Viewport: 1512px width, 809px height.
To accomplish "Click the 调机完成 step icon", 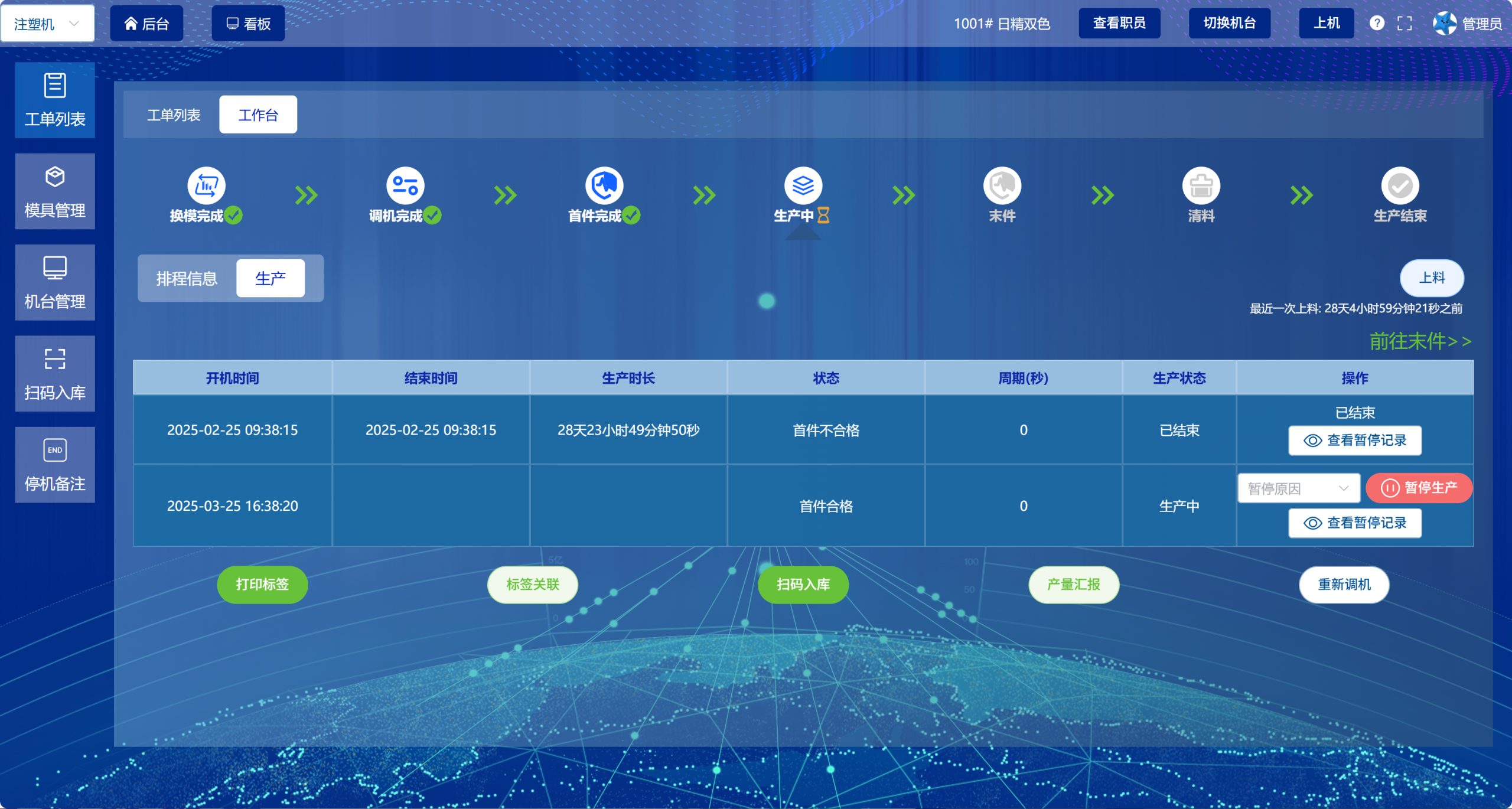I will [405, 185].
